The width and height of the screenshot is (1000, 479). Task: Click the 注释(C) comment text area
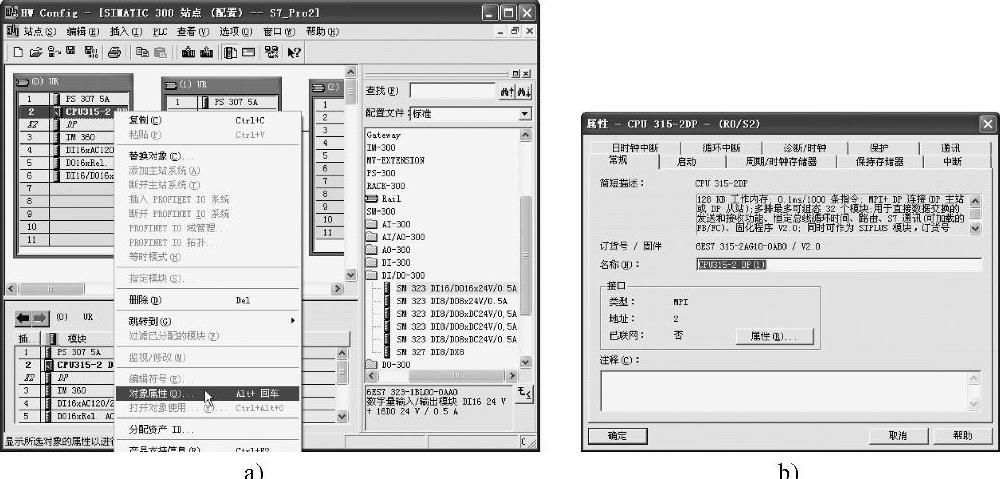click(791, 391)
